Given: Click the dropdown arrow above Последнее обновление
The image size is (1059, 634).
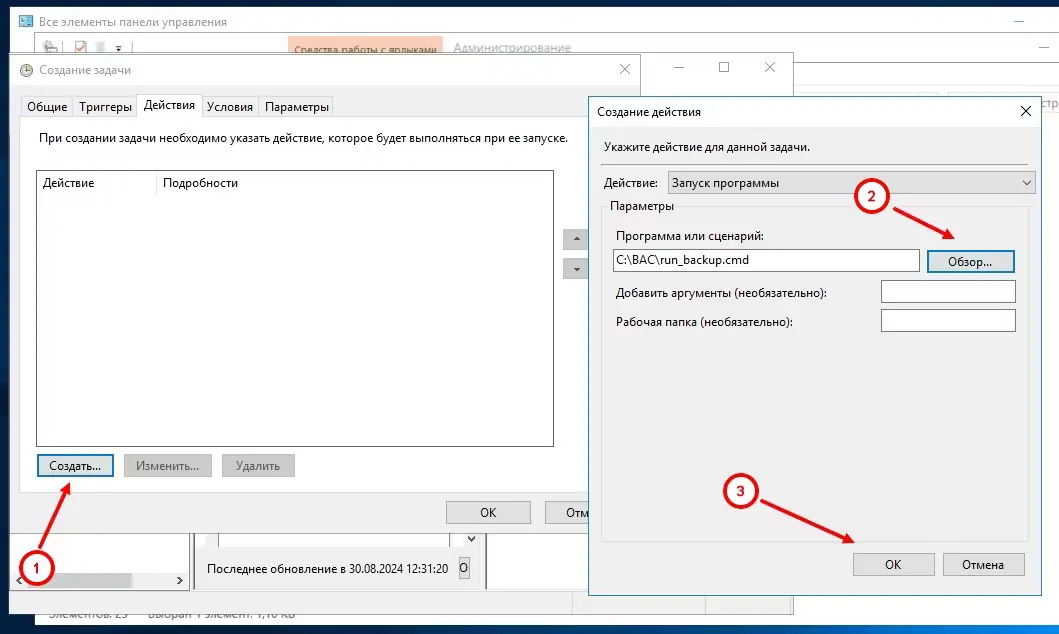Looking at the screenshot, I should click(x=471, y=539).
